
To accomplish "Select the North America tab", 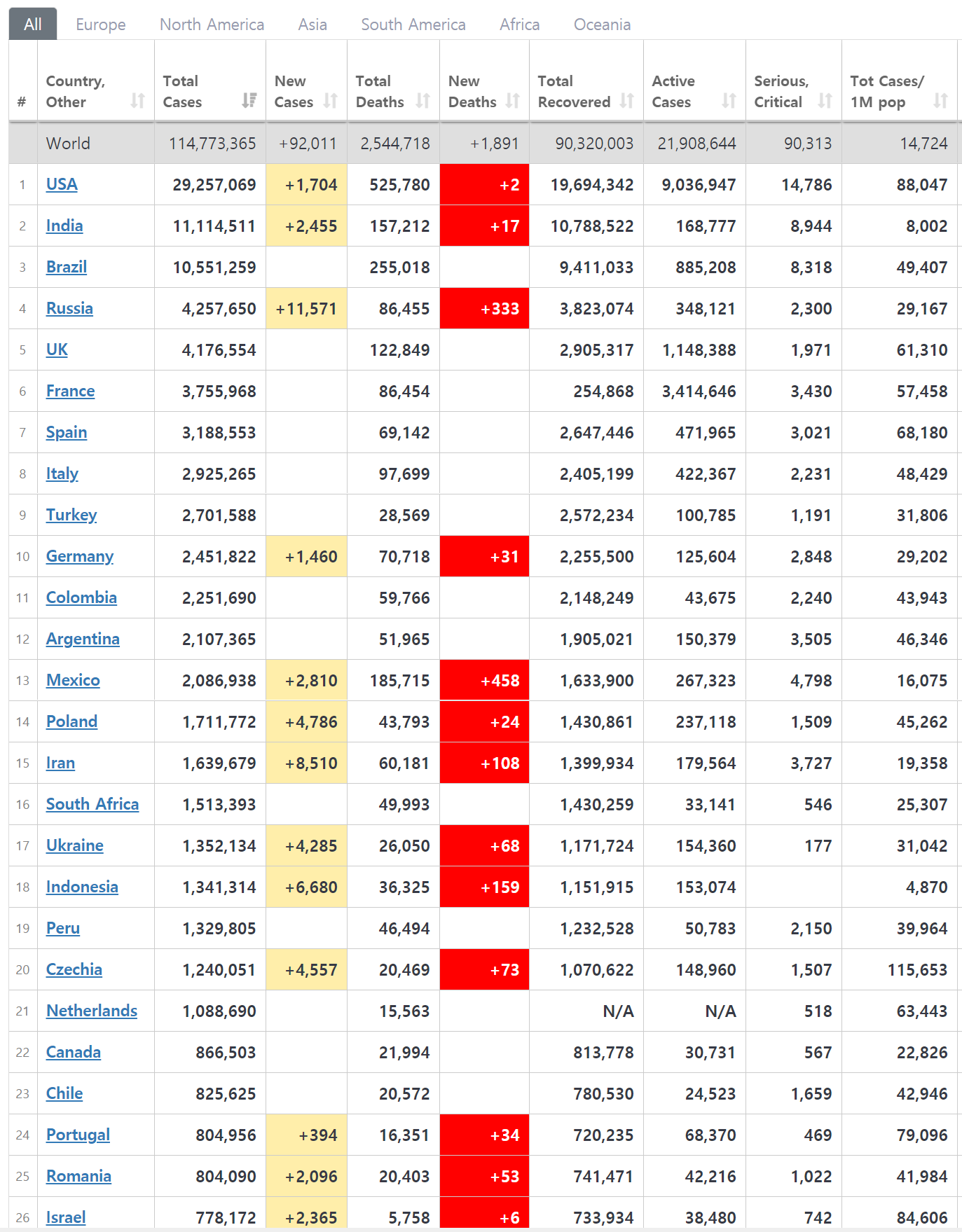I will pyautogui.click(x=212, y=25).
